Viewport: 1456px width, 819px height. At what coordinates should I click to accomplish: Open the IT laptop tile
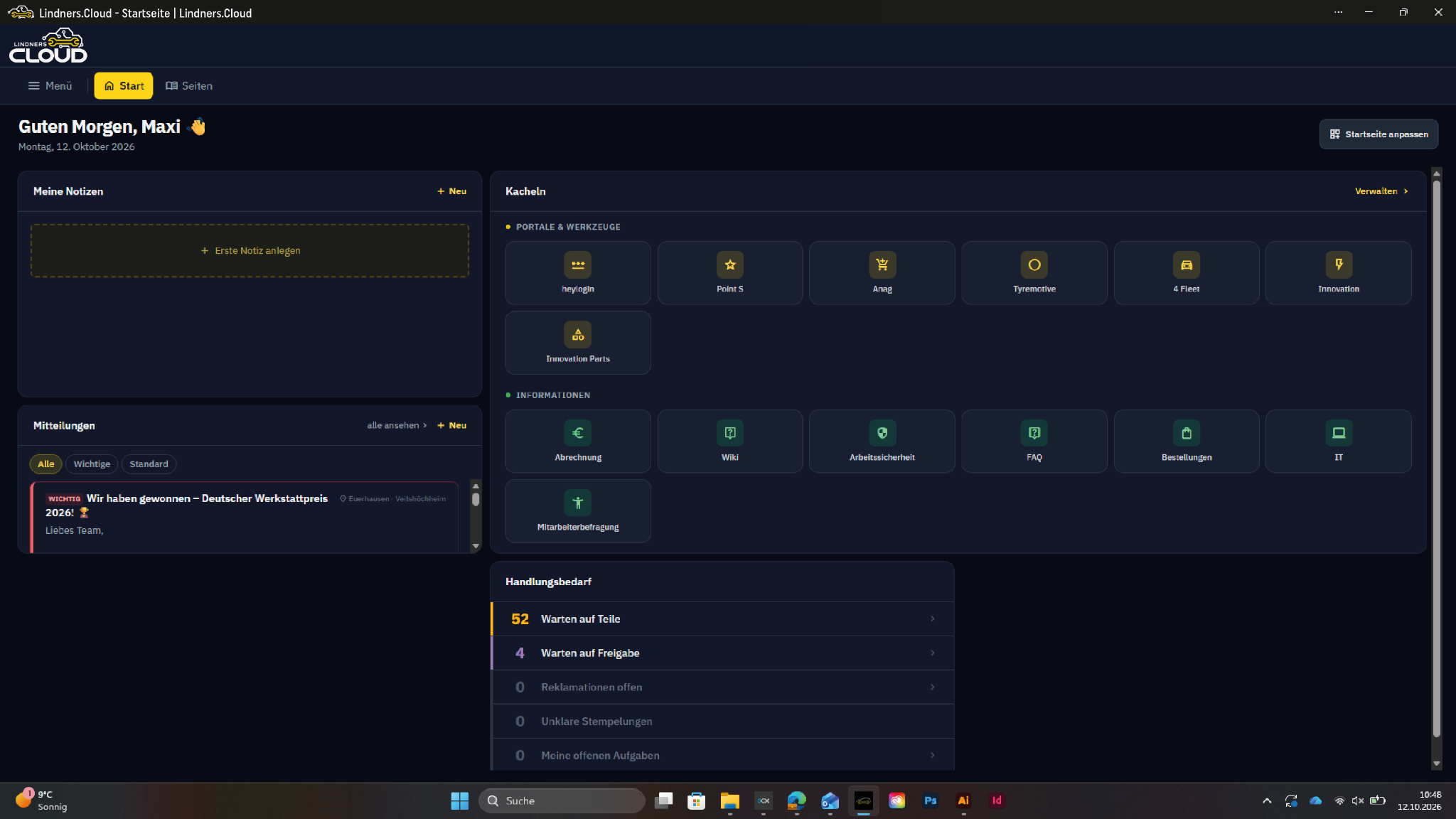coord(1338,441)
